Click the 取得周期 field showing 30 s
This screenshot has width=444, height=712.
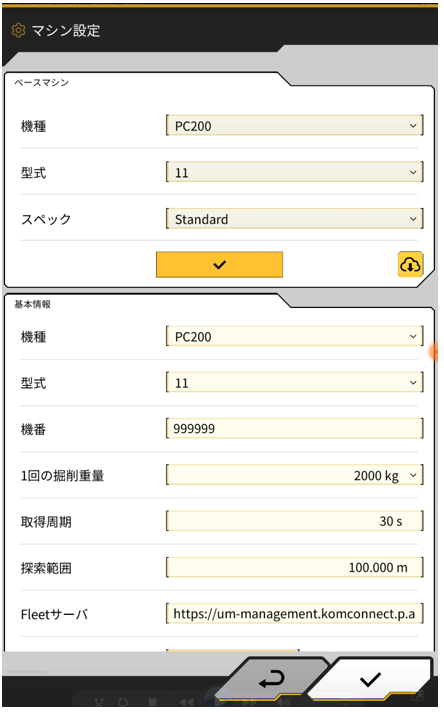pos(295,521)
